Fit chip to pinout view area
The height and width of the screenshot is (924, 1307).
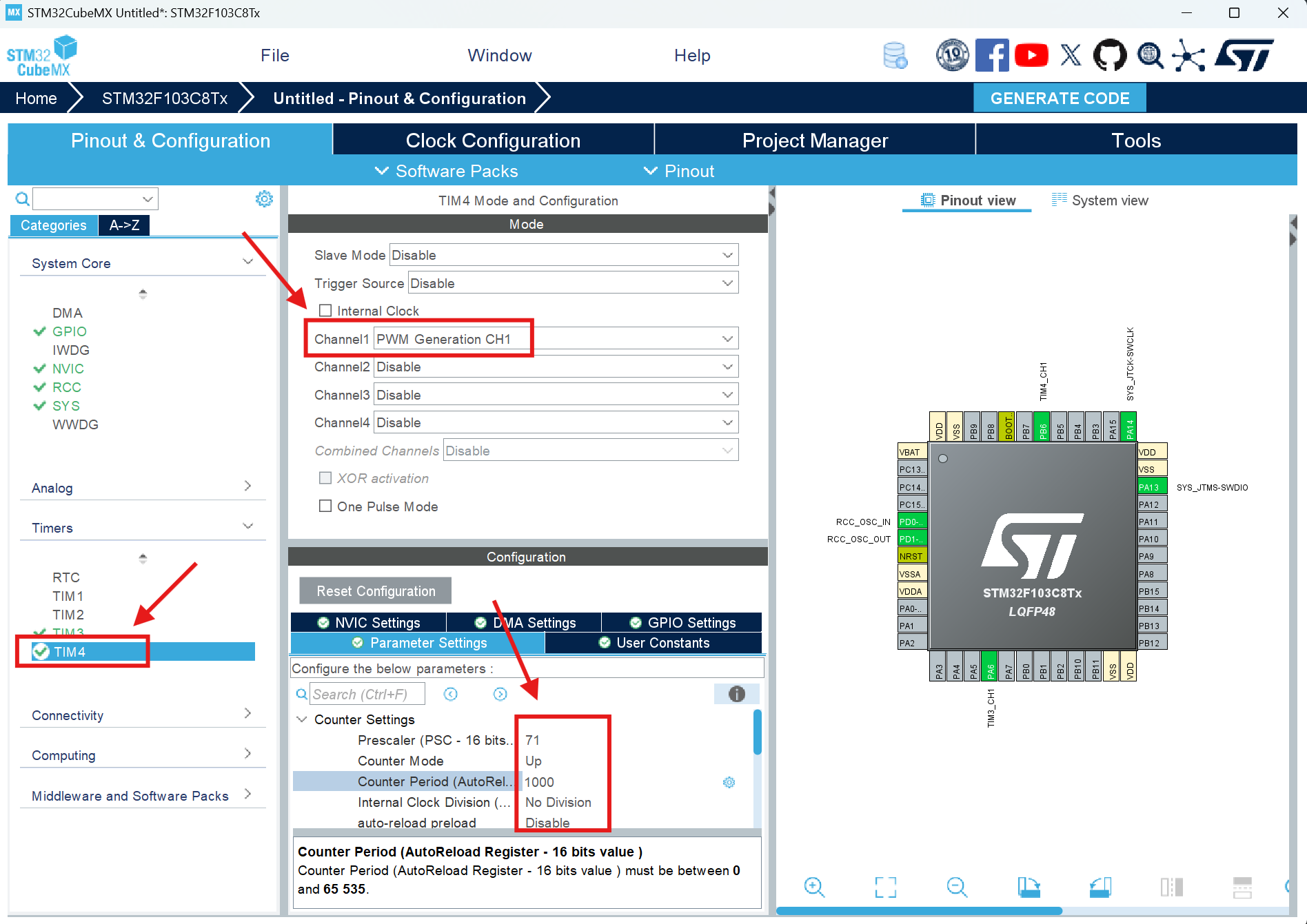point(886,887)
